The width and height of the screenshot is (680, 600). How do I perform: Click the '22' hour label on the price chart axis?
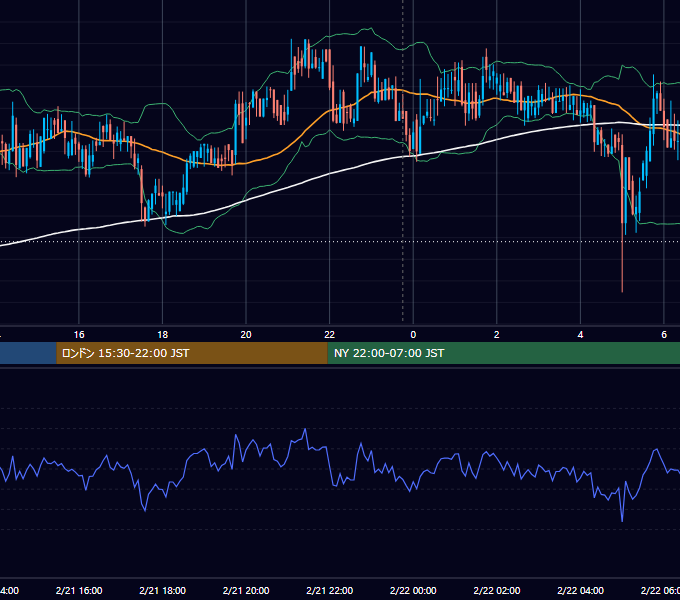tap(330, 335)
